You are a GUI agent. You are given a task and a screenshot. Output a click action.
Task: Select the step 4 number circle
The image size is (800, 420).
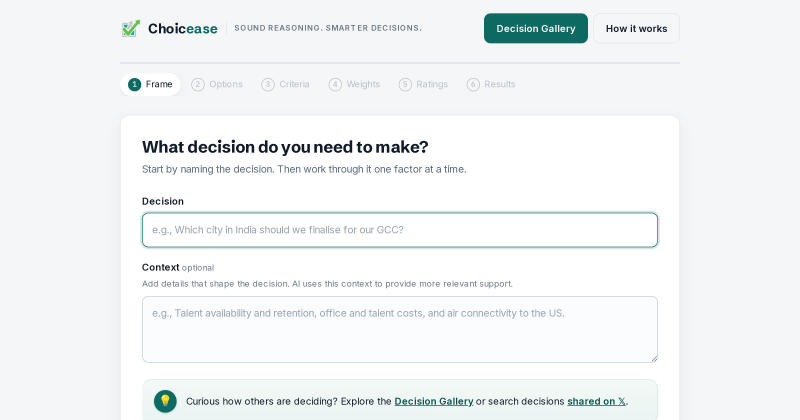[x=335, y=84]
